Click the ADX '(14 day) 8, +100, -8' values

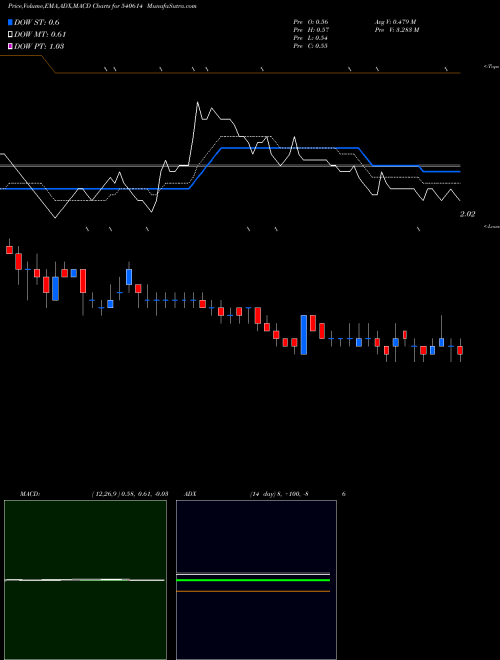[279, 494]
